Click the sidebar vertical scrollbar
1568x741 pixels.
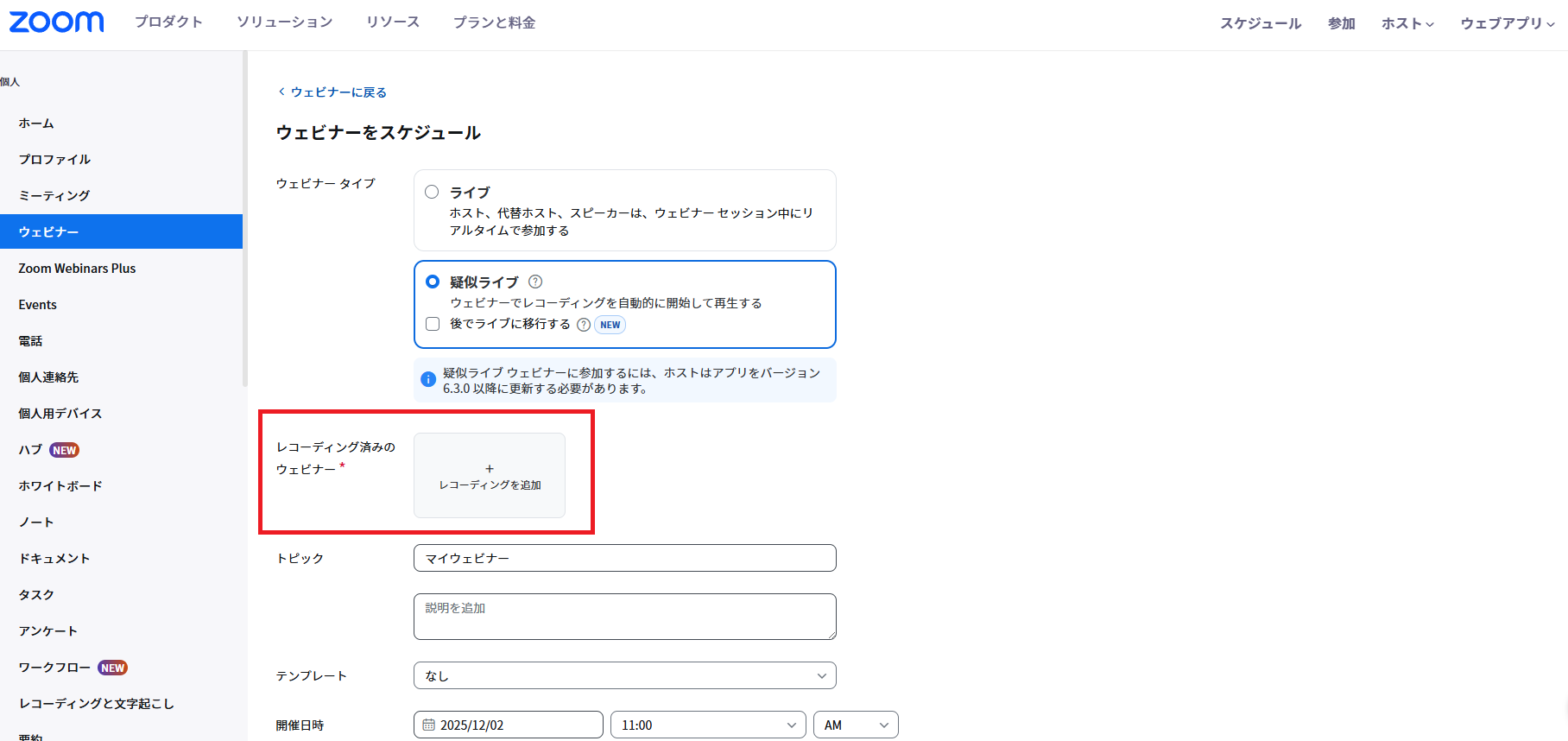pyautogui.click(x=245, y=216)
